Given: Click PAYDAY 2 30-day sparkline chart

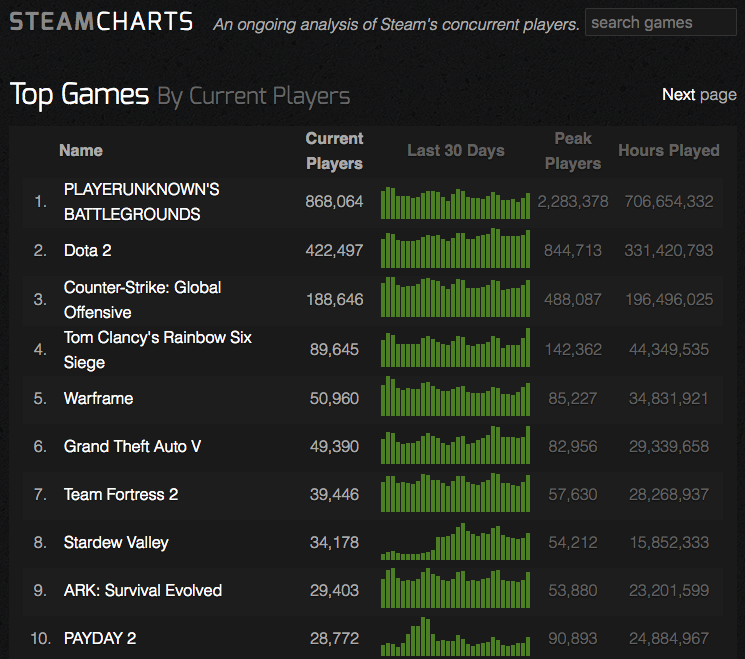Looking at the screenshot, I should click(x=456, y=638).
